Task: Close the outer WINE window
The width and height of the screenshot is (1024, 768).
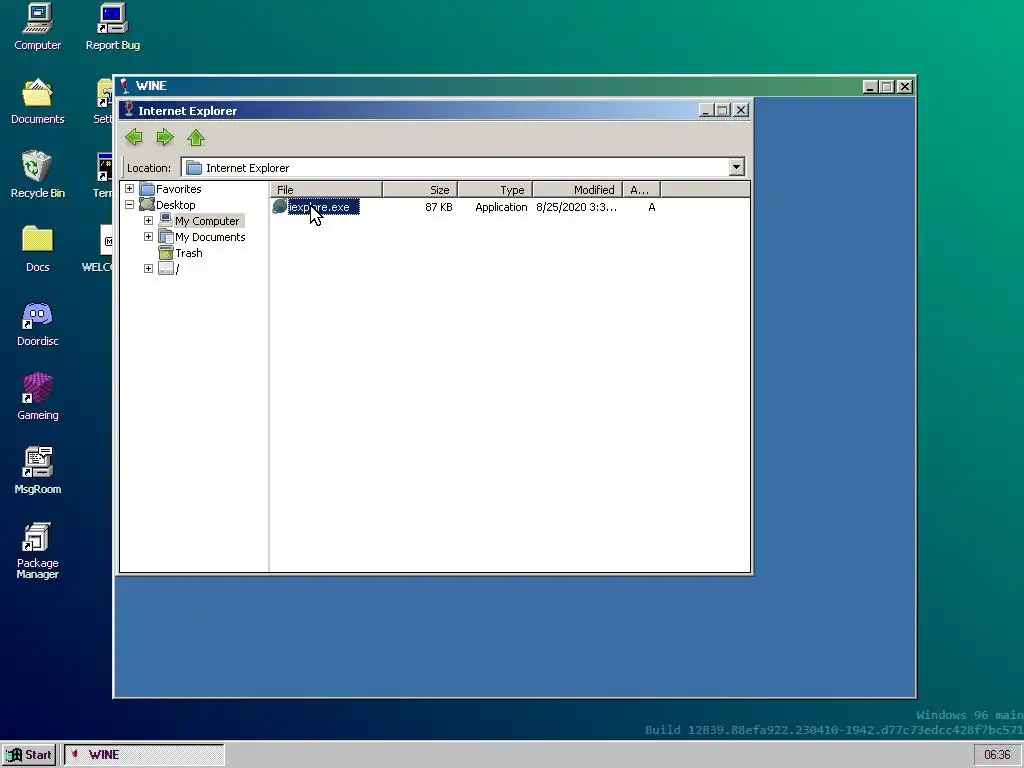Action: (904, 86)
